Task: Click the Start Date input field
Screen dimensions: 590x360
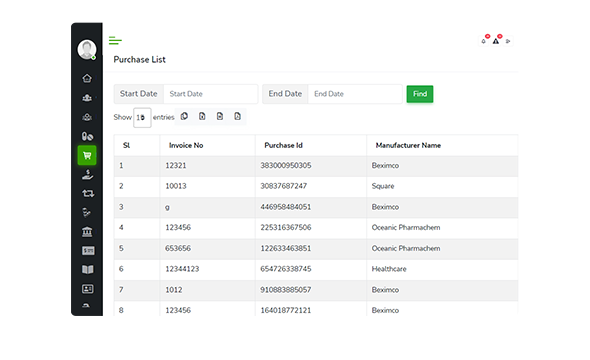Action: point(211,94)
